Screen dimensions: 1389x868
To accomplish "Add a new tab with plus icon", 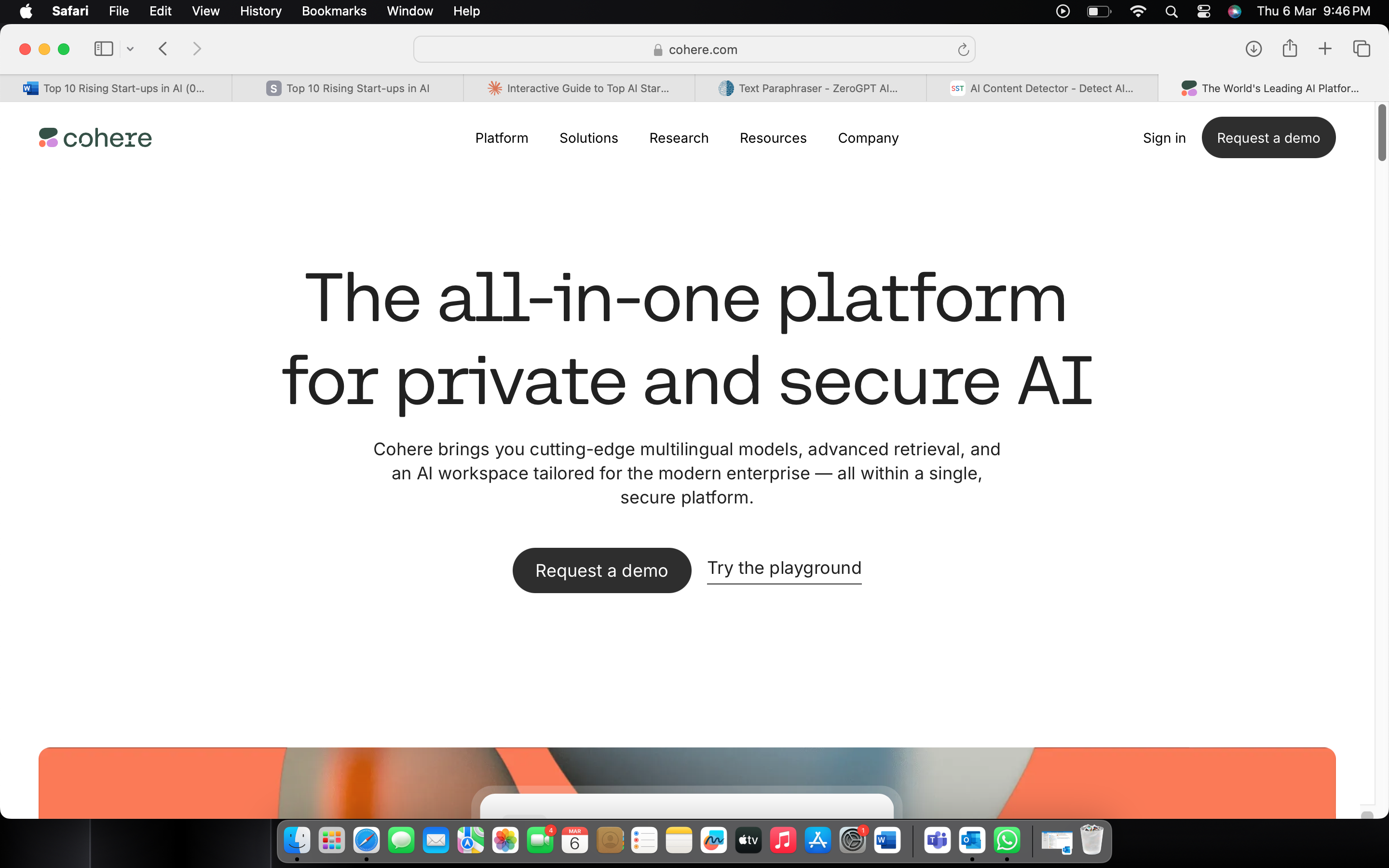I will (x=1325, y=49).
